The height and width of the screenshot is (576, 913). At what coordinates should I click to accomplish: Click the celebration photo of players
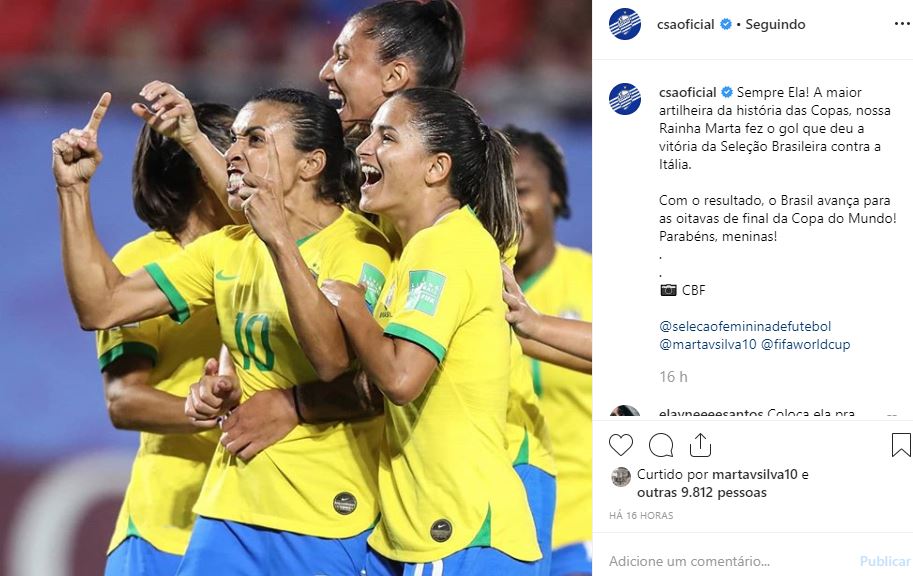tap(296, 288)
